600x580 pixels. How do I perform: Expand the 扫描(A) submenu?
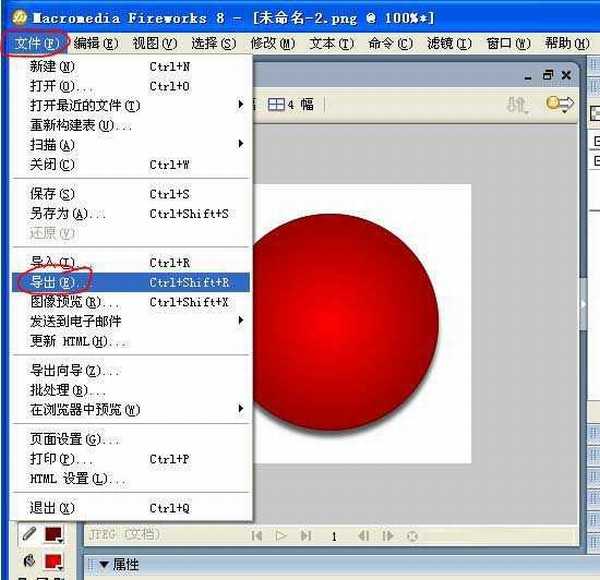(x=131, y=145)
